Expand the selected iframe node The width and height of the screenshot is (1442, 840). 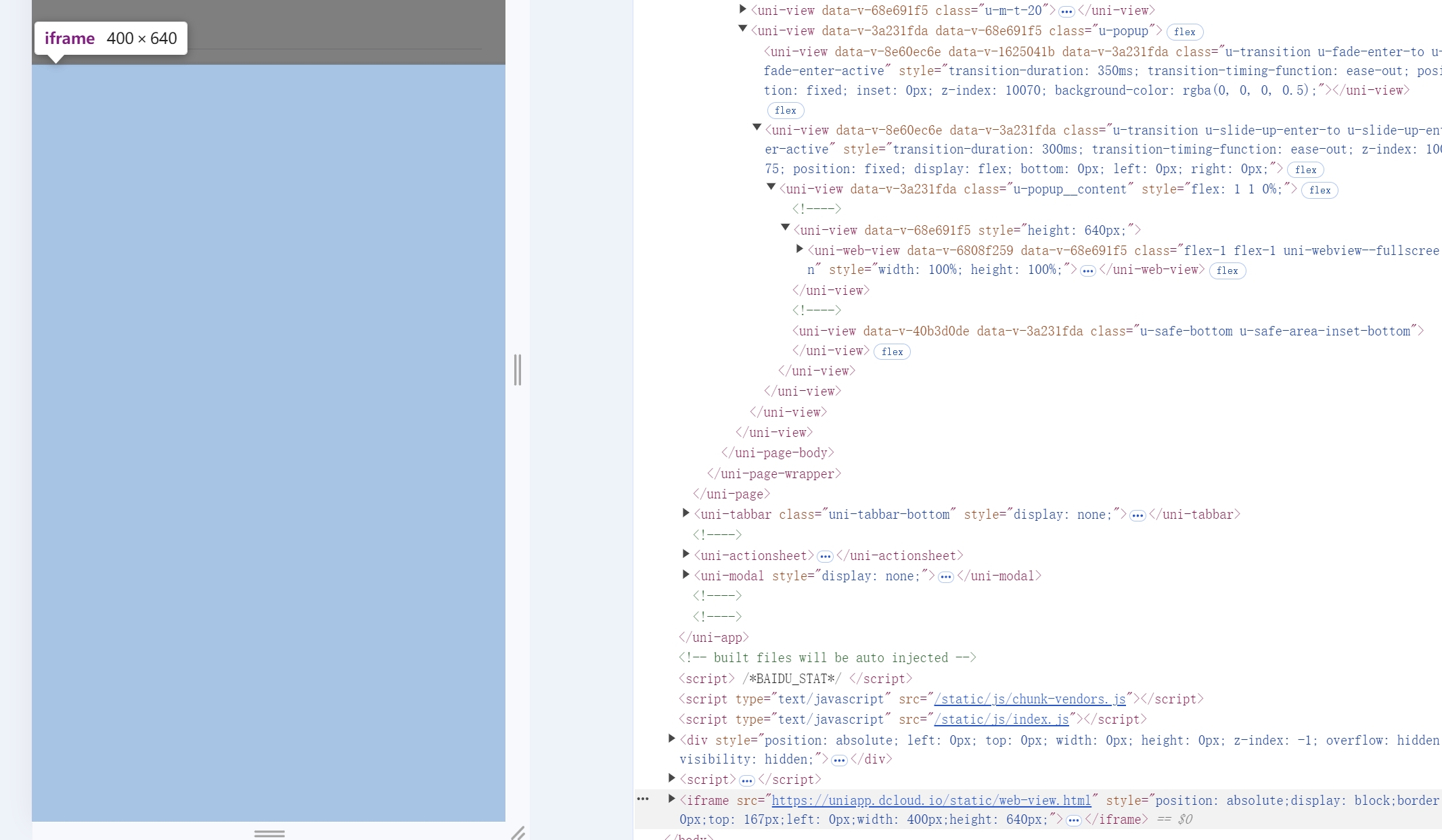pyautogui.click(x=671, y=799)
